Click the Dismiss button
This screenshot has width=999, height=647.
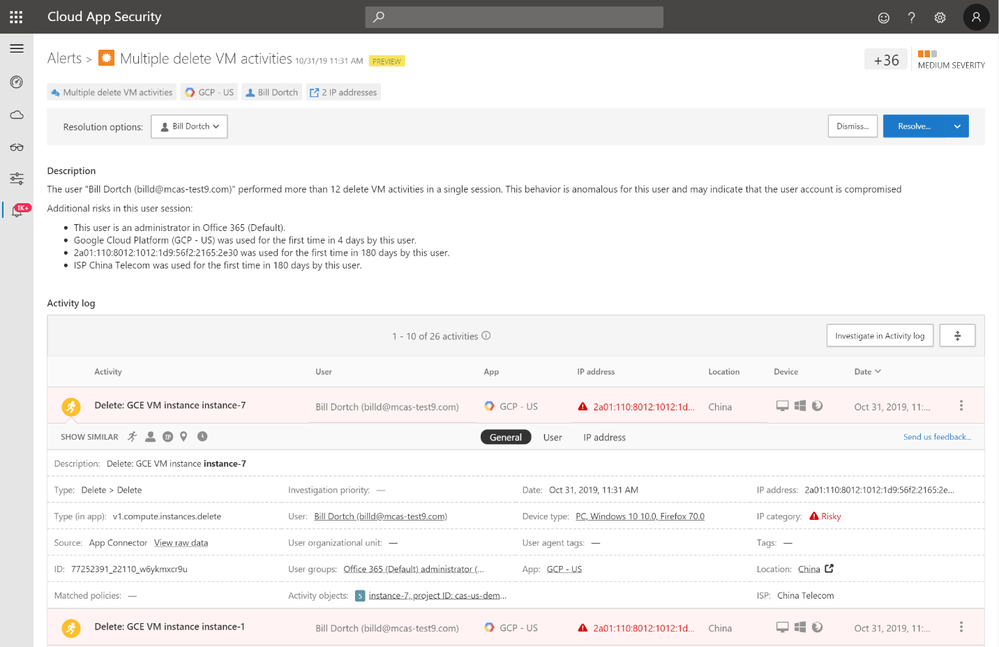pos(852,126)
